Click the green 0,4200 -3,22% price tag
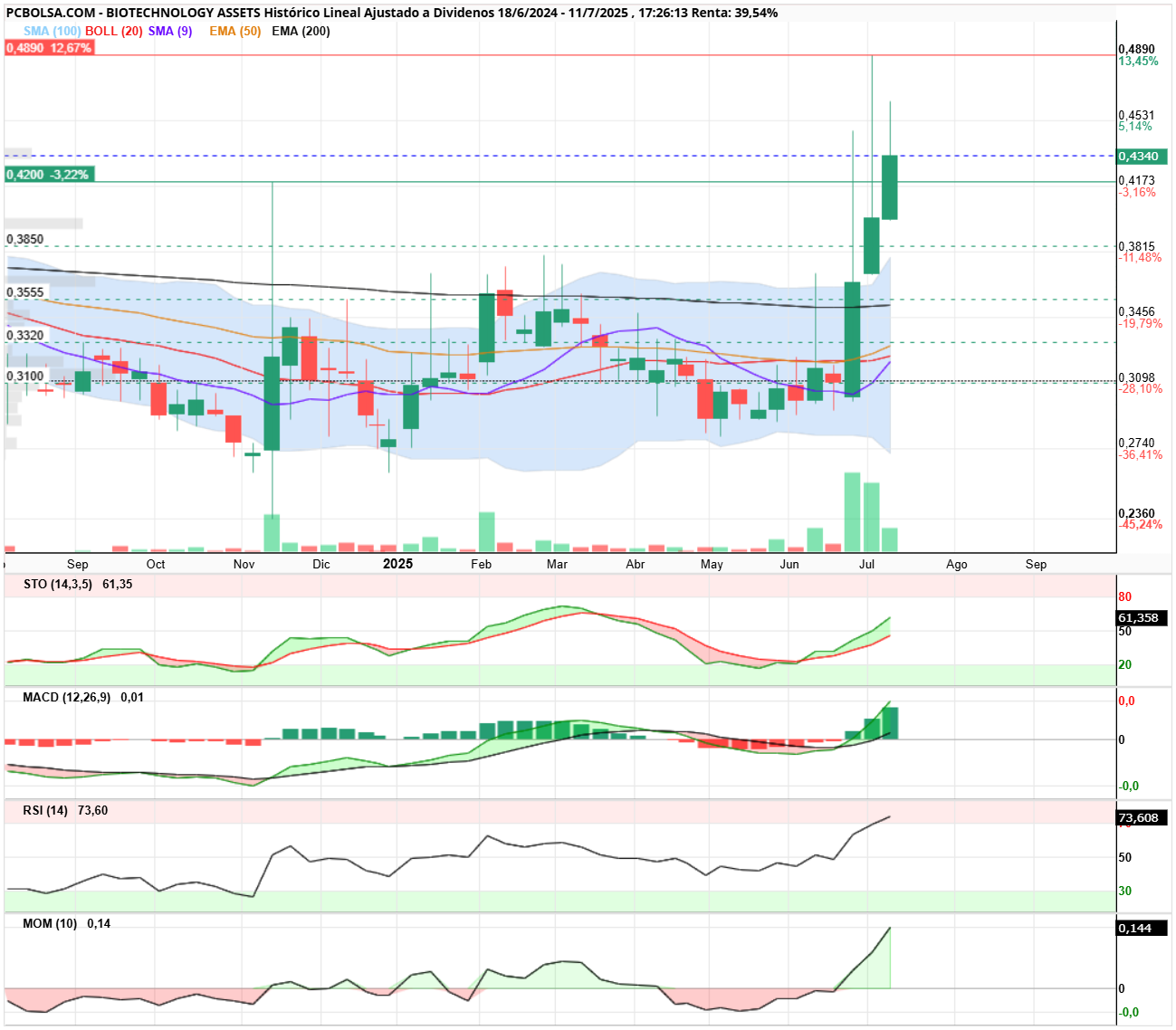1176x1030 pixels. coord(49,175)
